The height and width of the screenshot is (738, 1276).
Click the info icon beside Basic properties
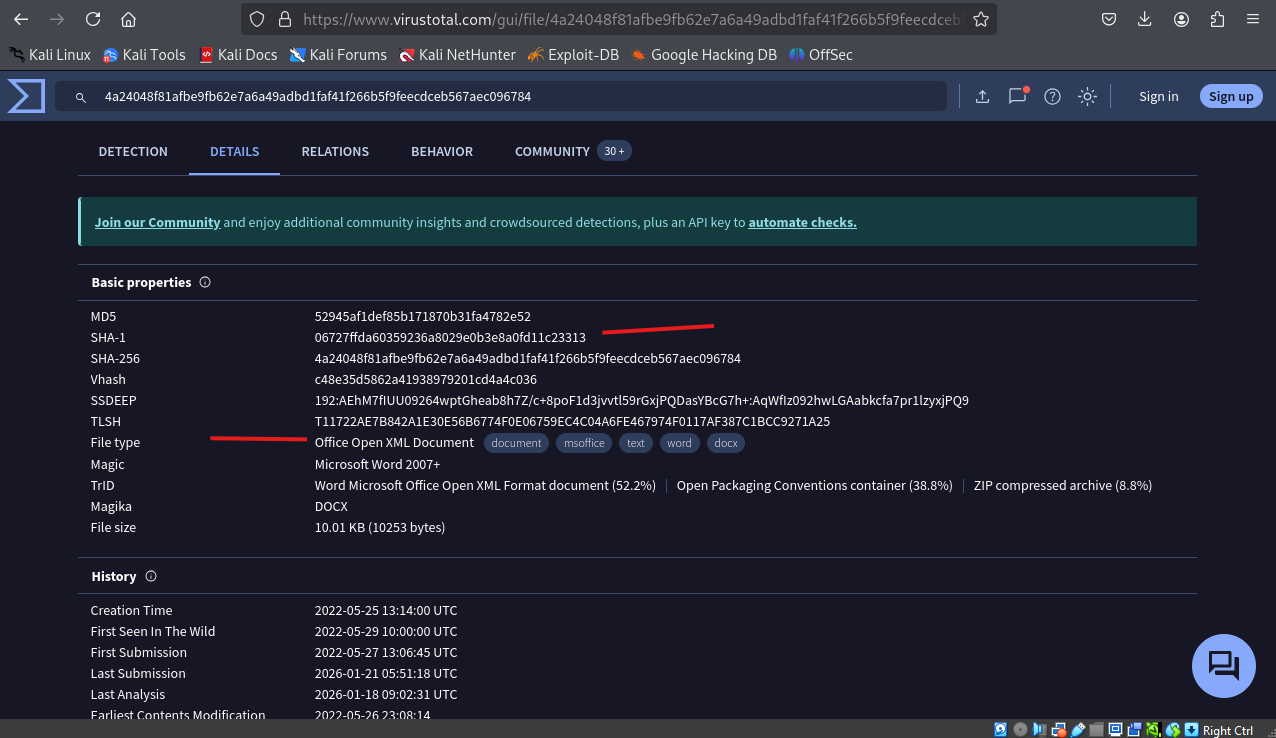(205, 282)
